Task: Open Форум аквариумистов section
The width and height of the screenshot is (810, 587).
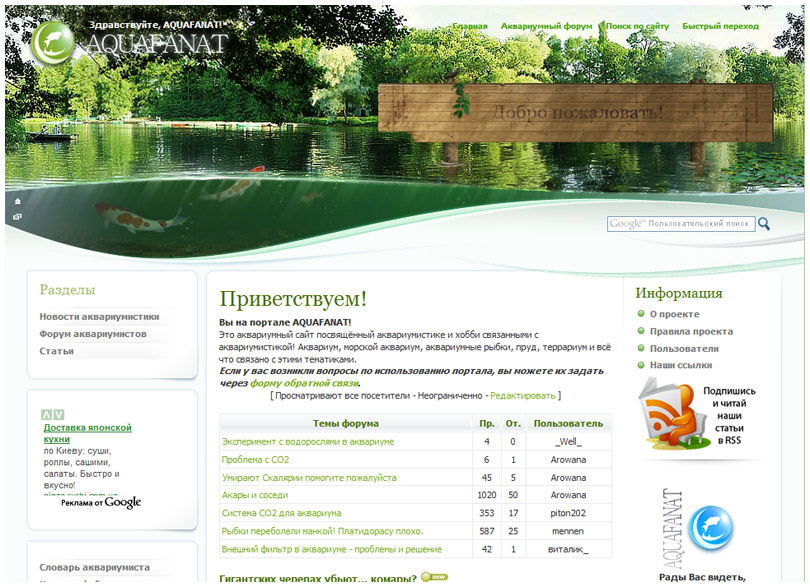Action: pyautogui.click(x=93, y=334)
